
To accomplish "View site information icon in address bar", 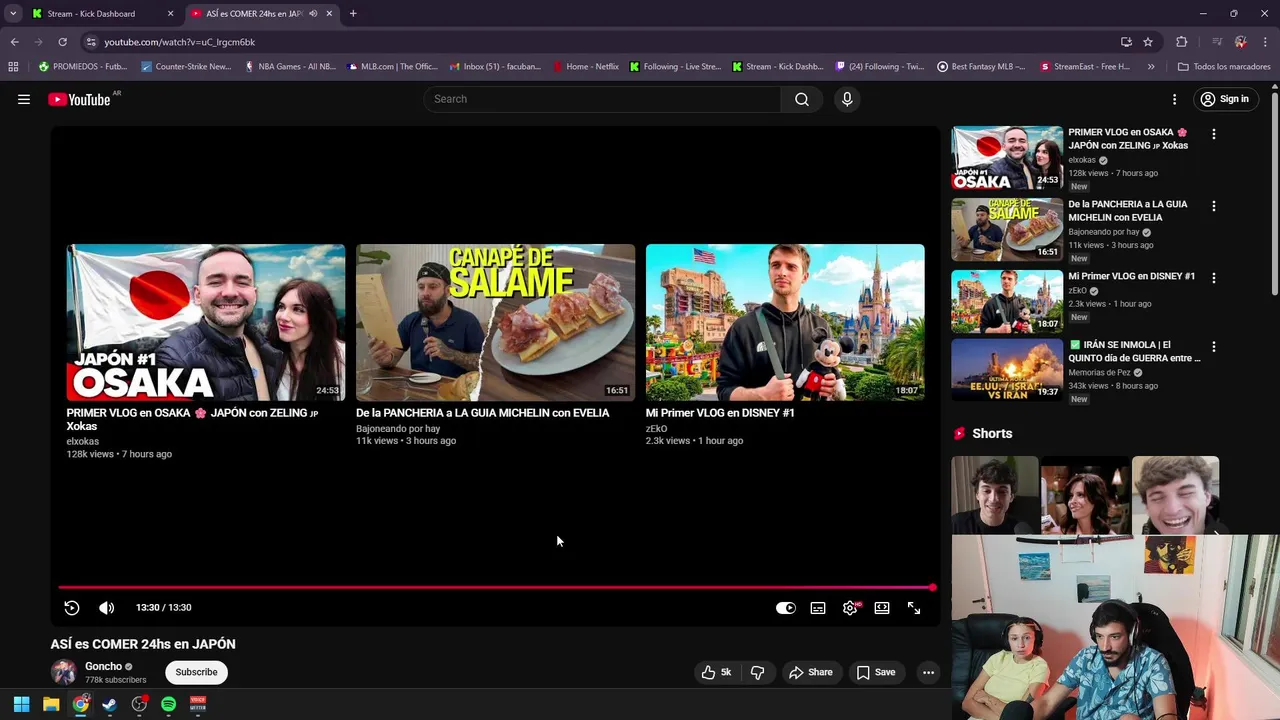I will tap(91, 42).
